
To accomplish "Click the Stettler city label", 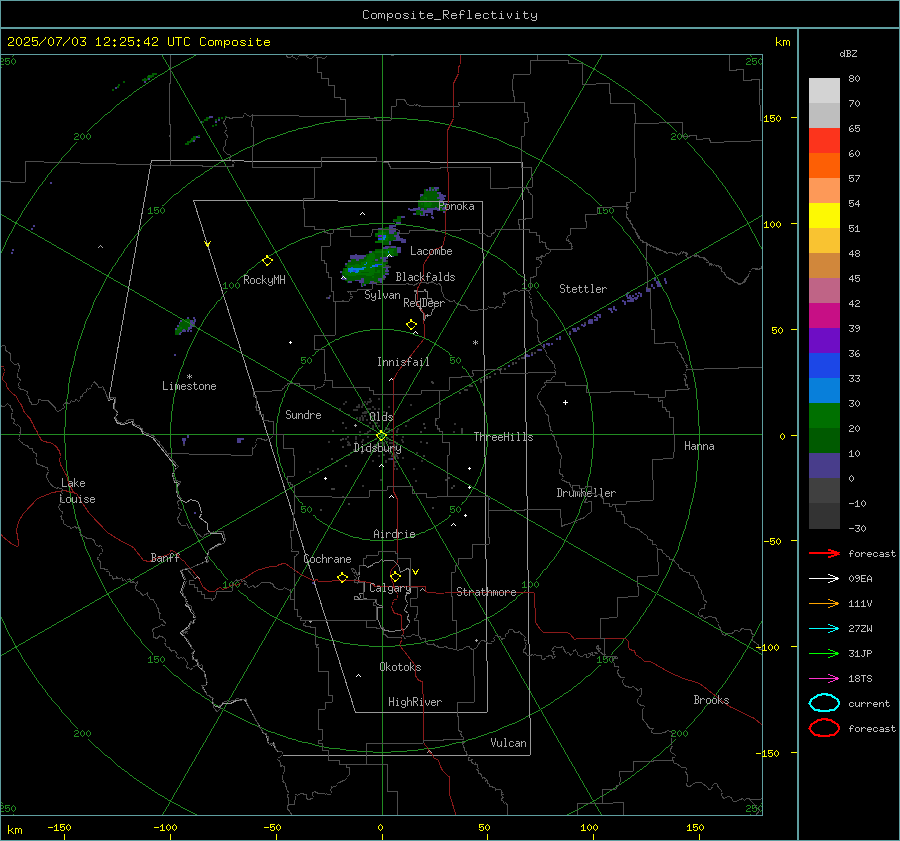I will click(583, 289).
